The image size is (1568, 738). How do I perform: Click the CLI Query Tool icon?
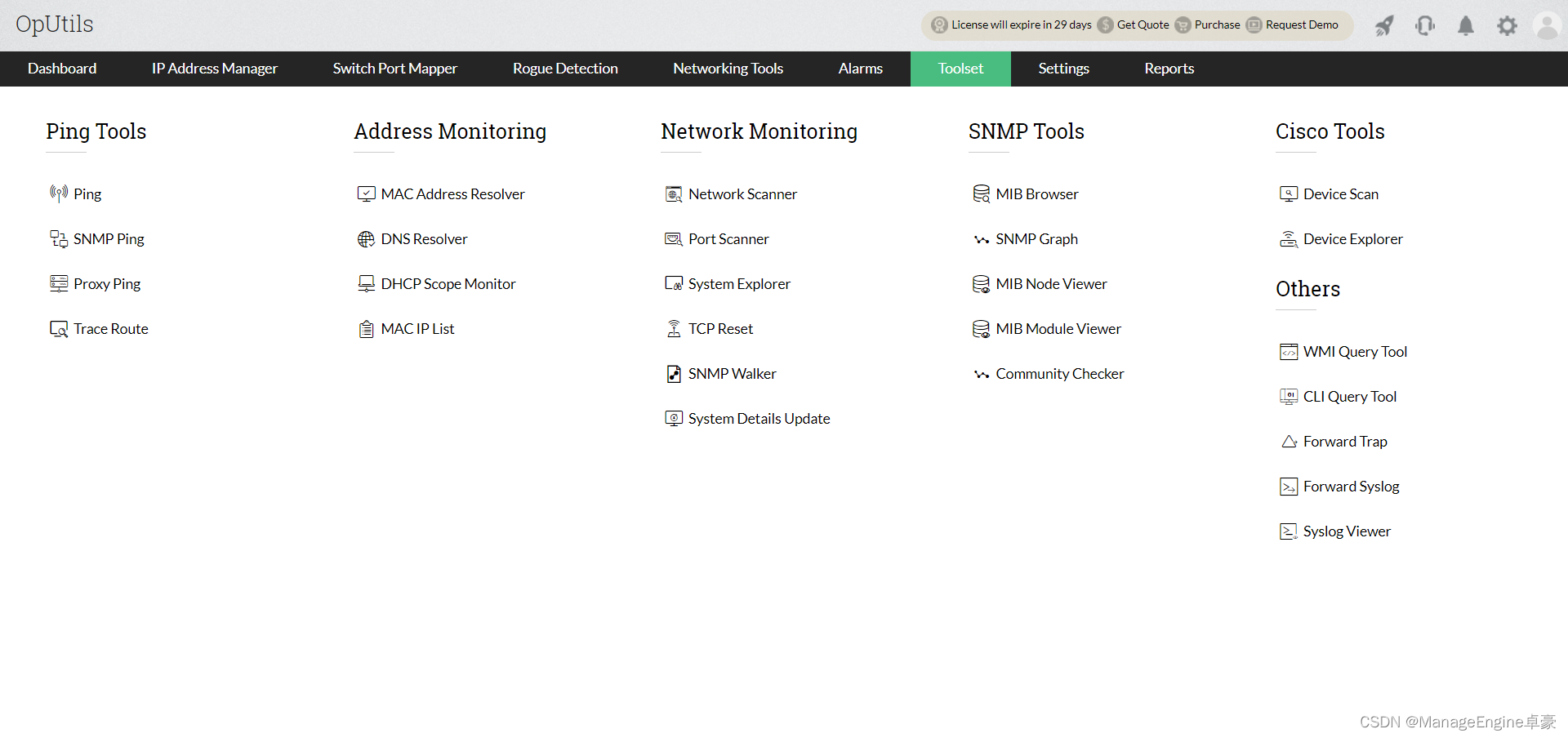[1289, 396]
